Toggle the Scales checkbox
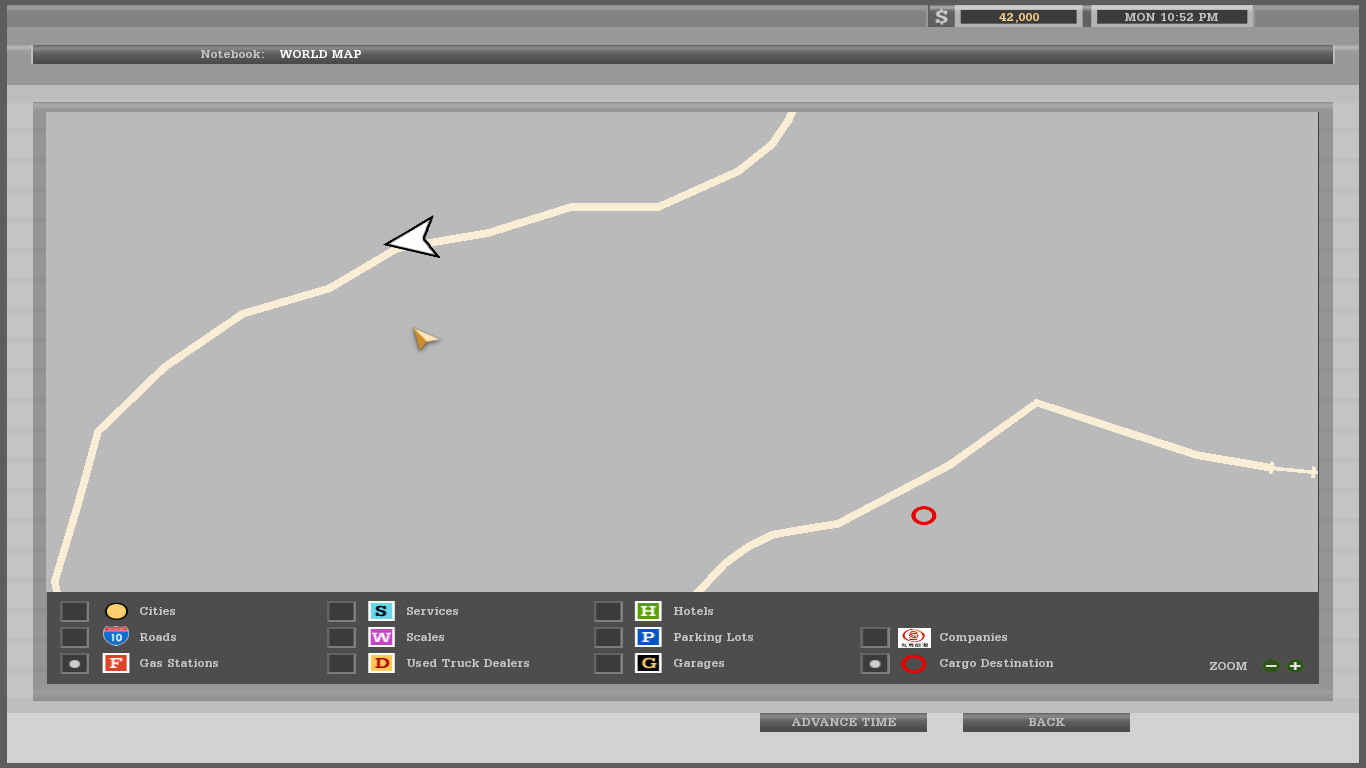The image size is (1366, 768). [x=342, y=637]
